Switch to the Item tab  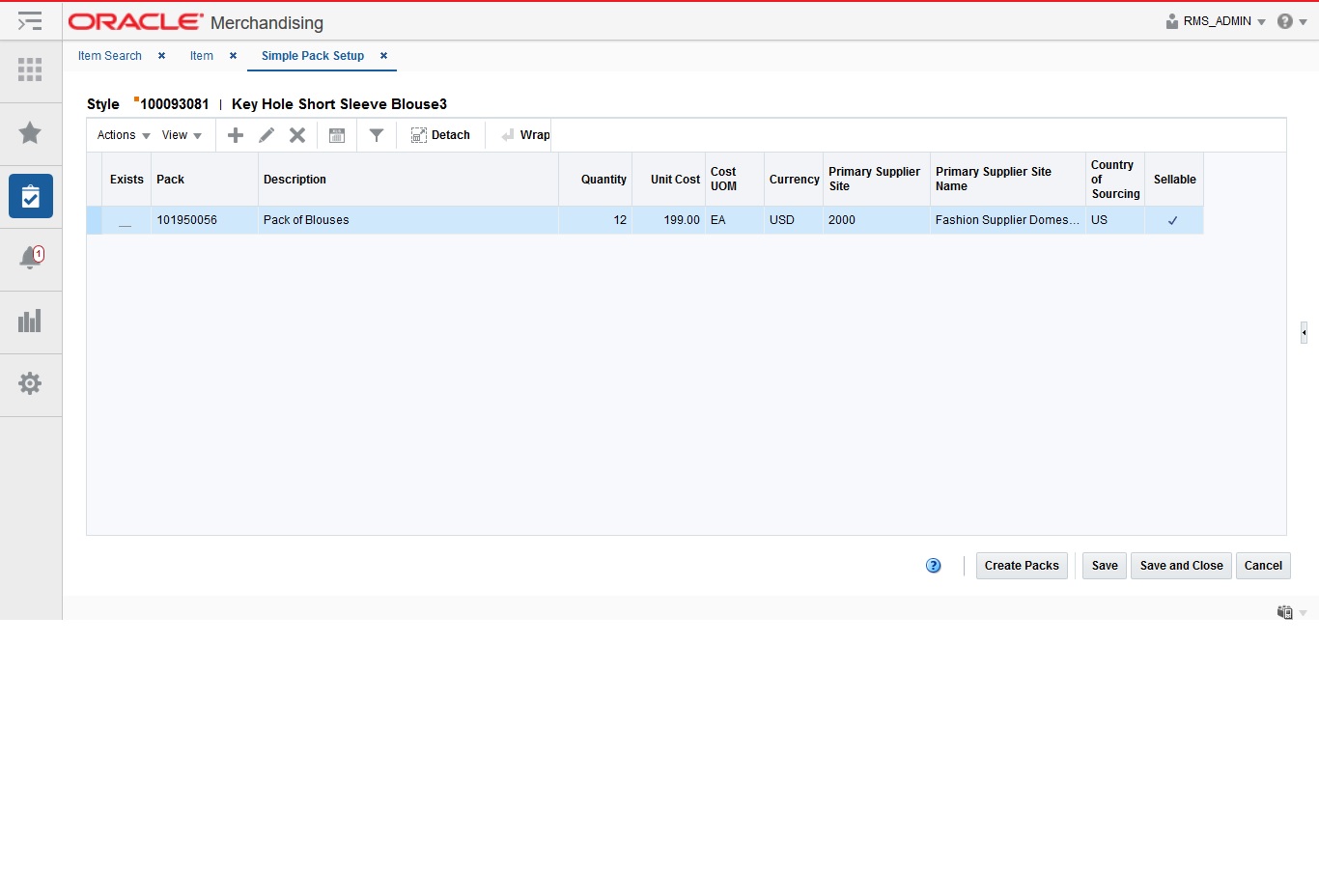pyautogui.click(x=202, y=56)
